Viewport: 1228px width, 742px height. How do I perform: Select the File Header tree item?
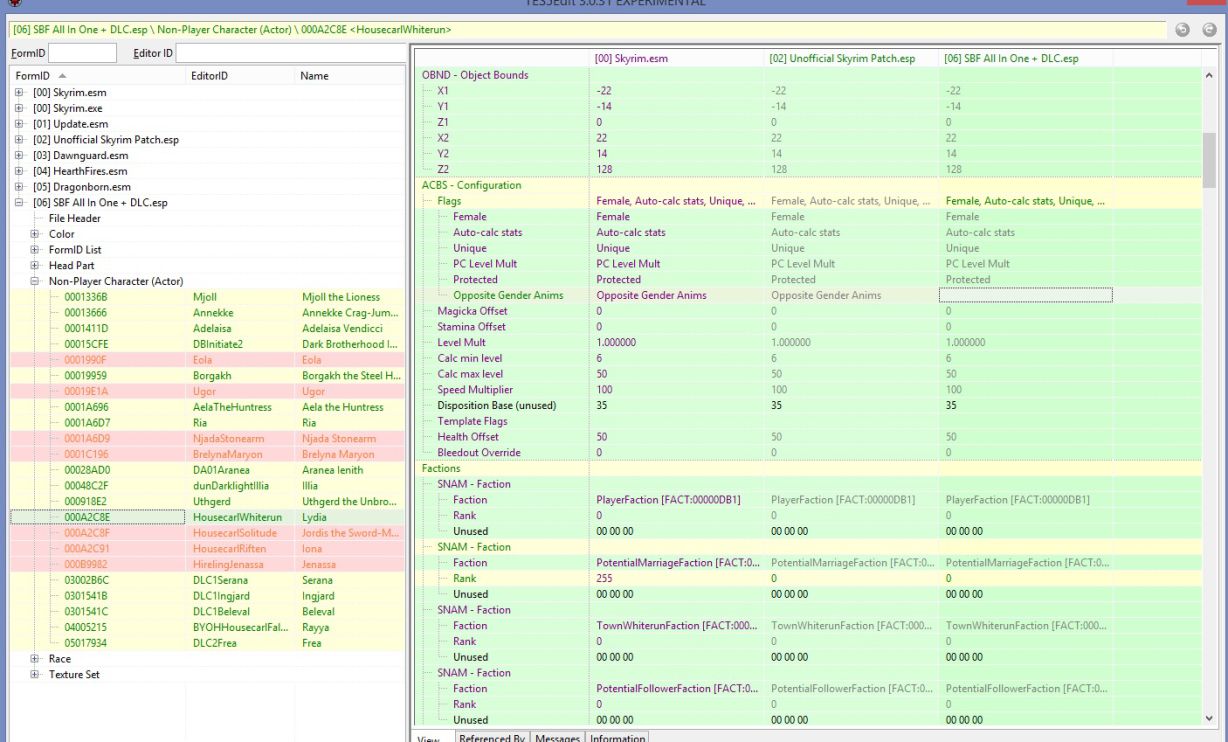tap(75, 218)
